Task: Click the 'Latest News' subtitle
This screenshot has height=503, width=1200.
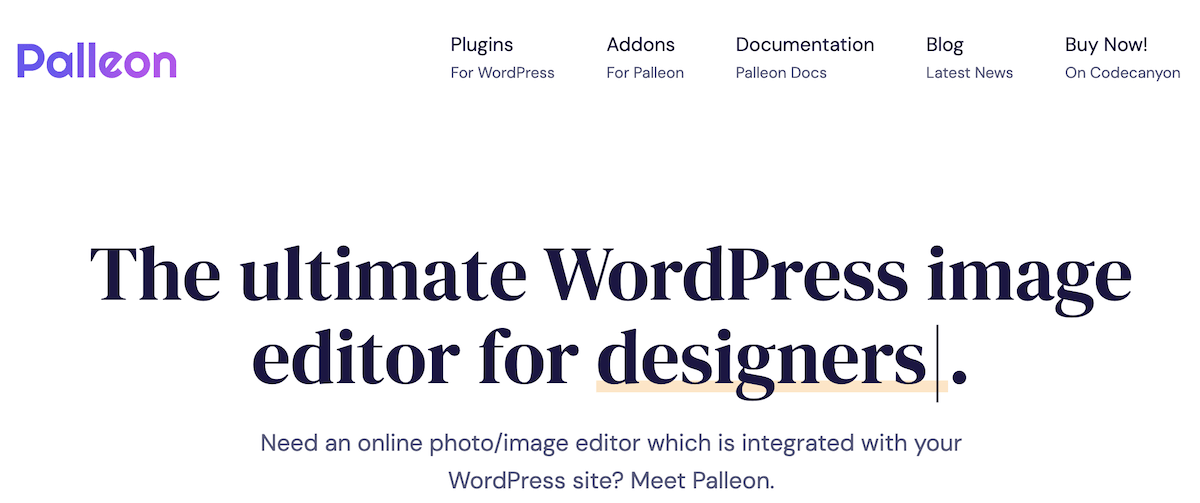Action: [x=970, y=73]
